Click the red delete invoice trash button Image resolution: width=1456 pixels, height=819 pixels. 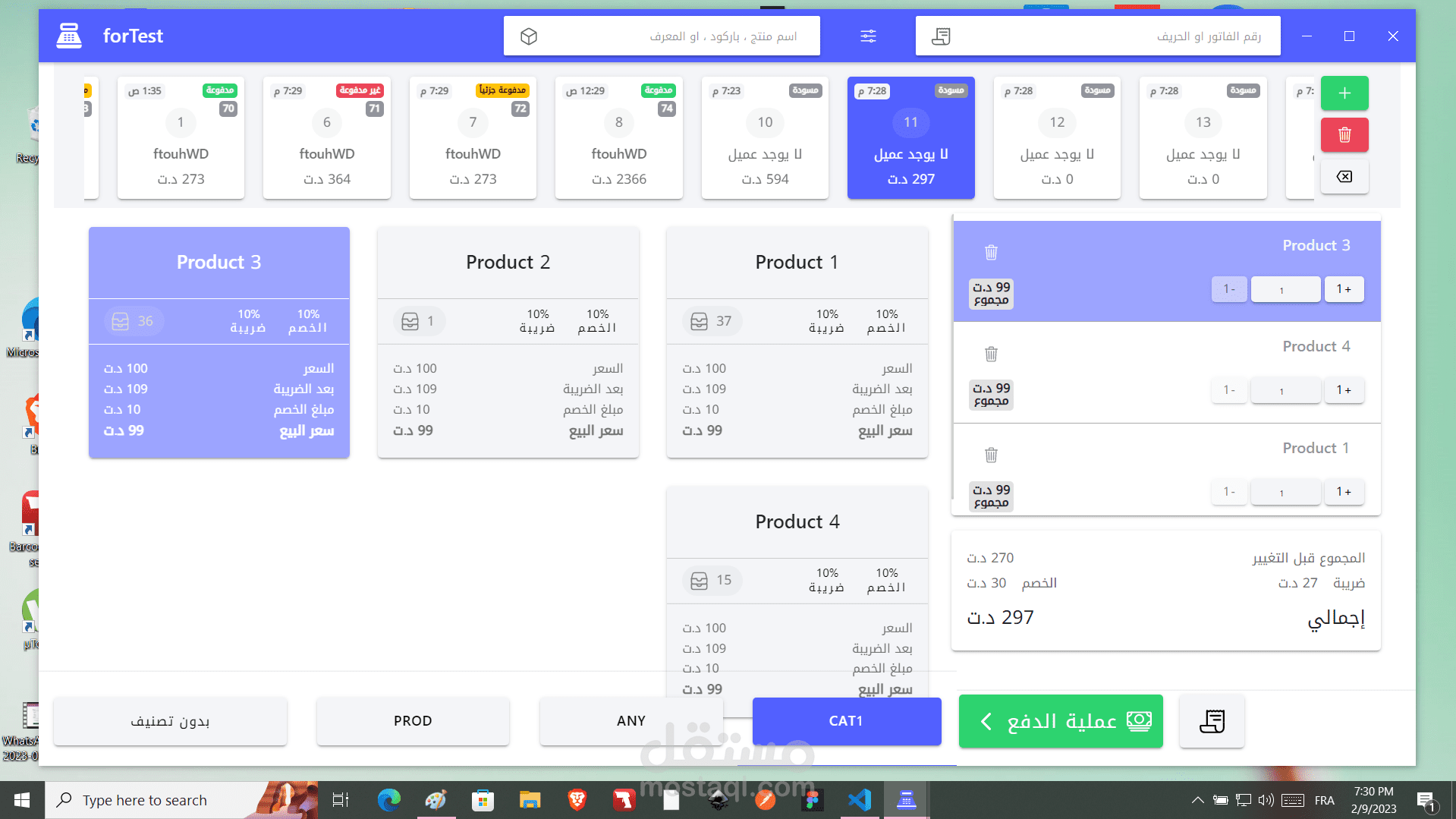pyautogui.click(x=1344, y=135)
